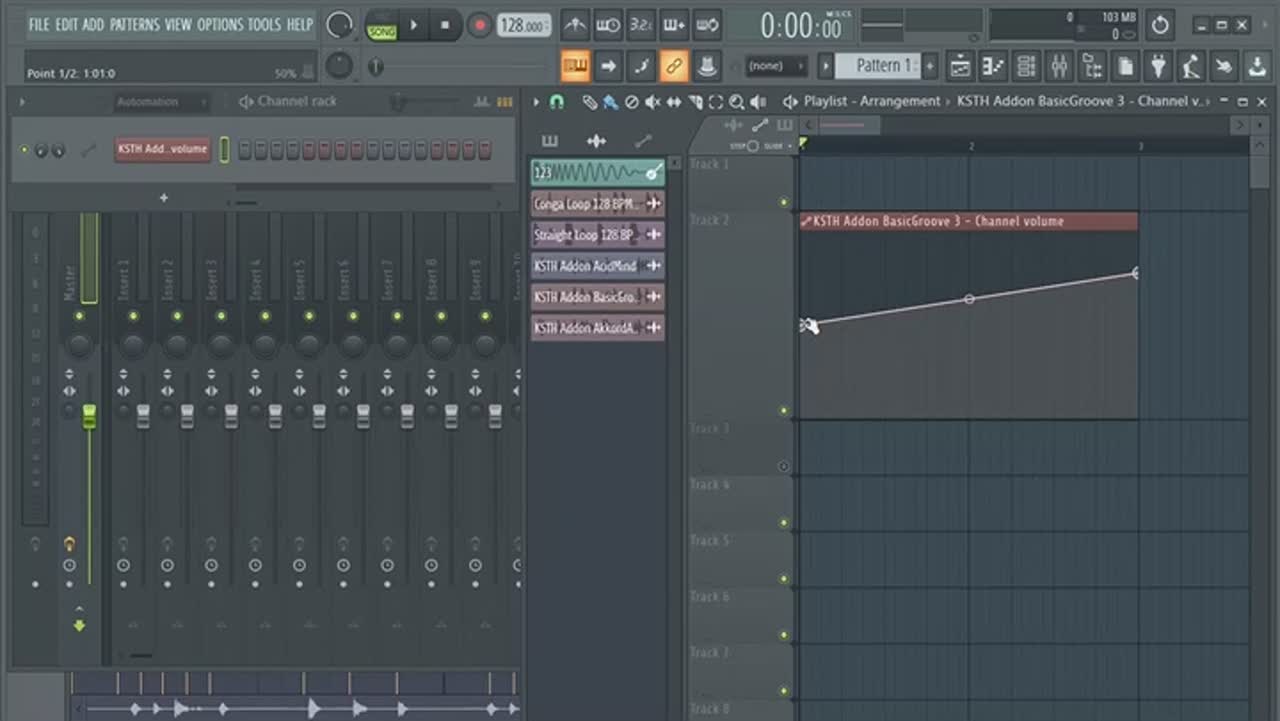The width and height of the screenshot is (1280, 721).
Task: Toggle the playlist magnet snap icon
Action: [x=557, y=102]
